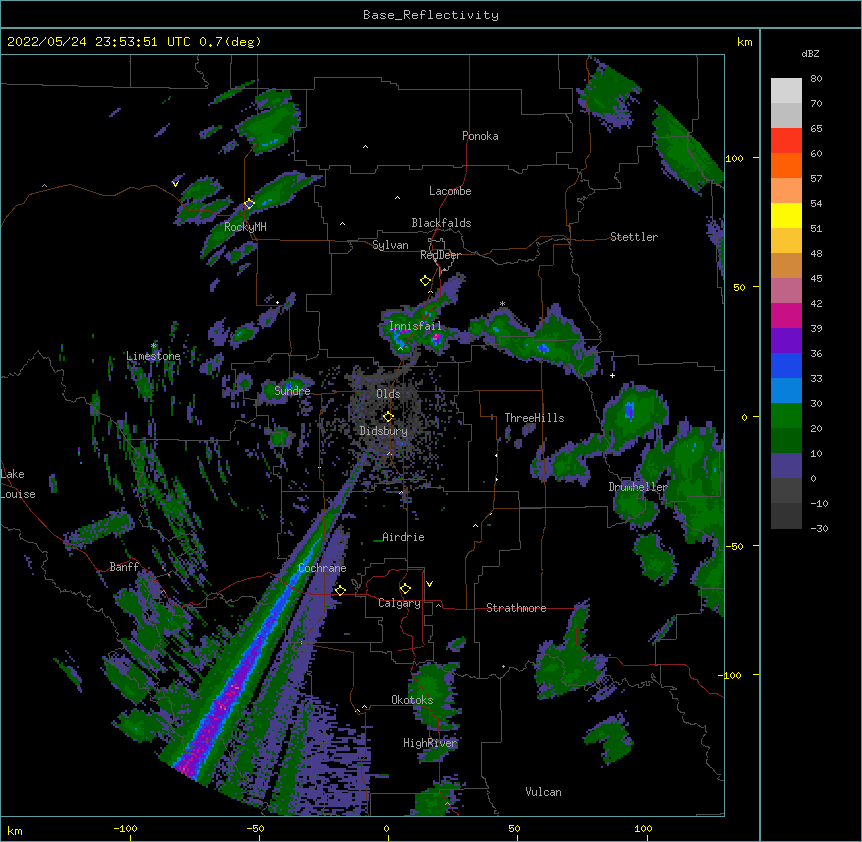Select the purple 36-39 dBZ legend swatch
The width and height of the screenshot is (862, 842).
786,340
